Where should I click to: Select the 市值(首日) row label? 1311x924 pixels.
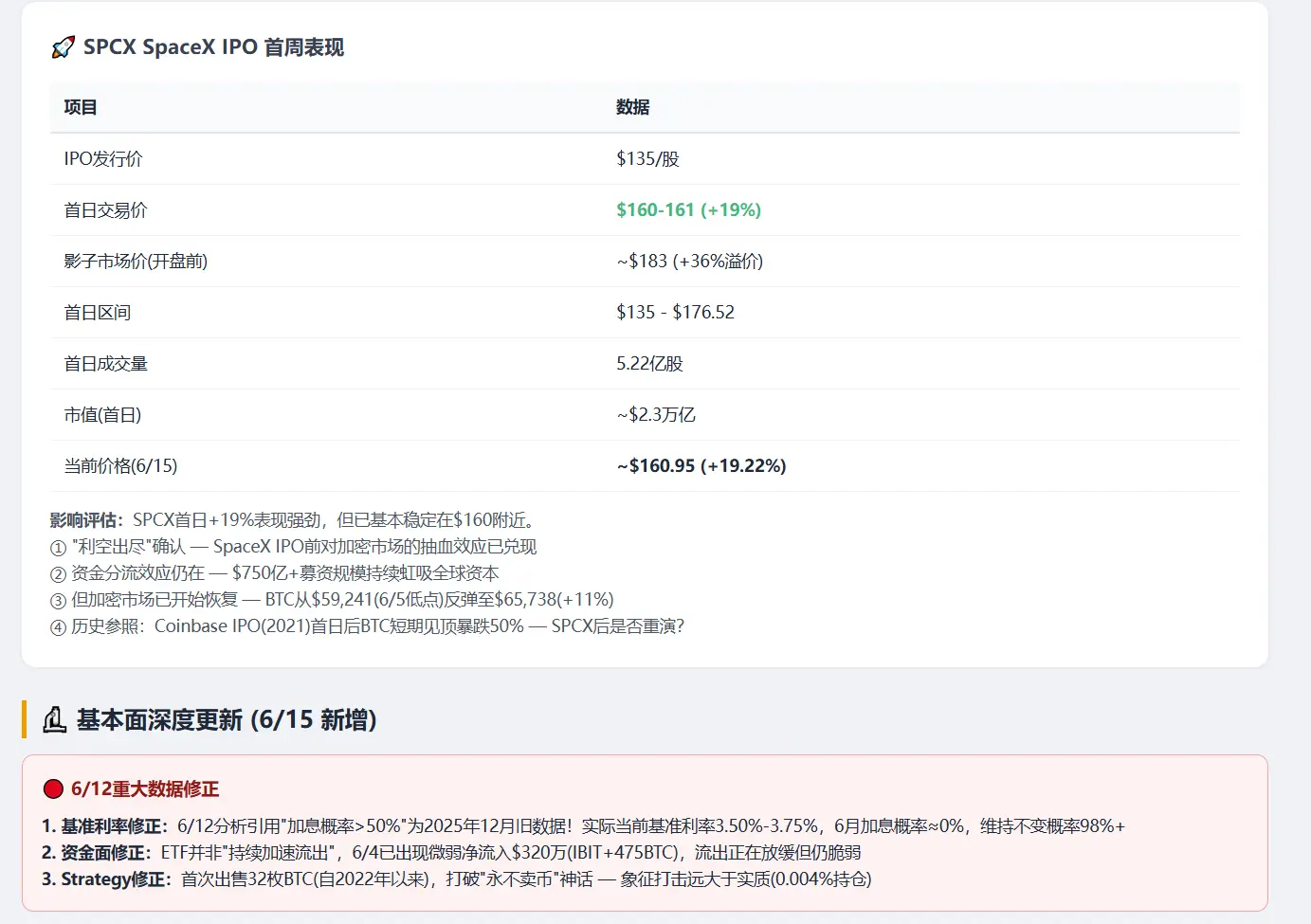tap(102, 415)
